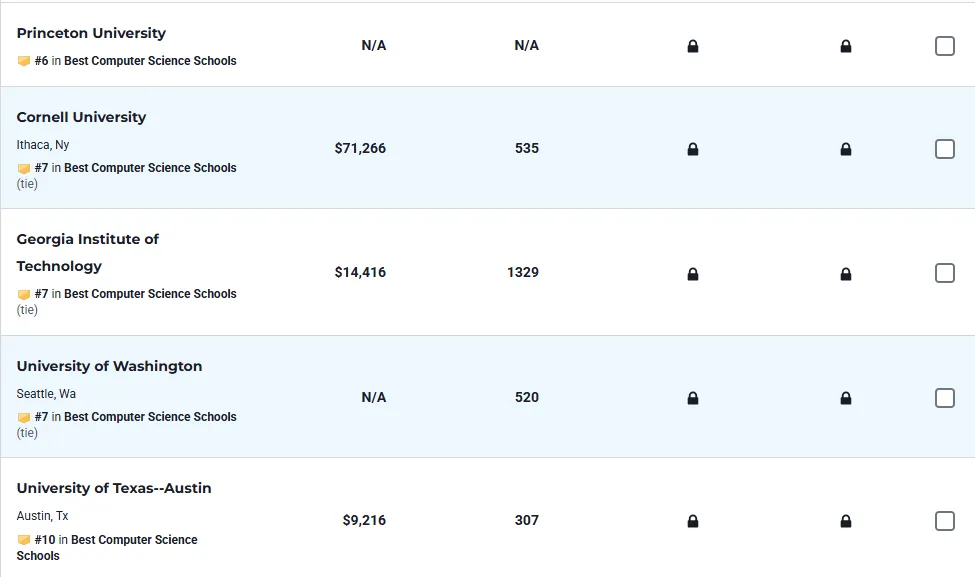Go to the University of Washington link
Viewport: 975px width, 577px height.
point(109,366)
